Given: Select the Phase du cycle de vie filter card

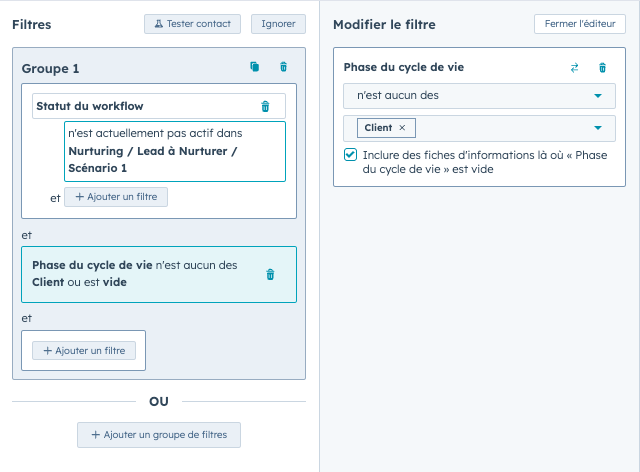Looking at the screenshot, I should click(x=159, y=274).
